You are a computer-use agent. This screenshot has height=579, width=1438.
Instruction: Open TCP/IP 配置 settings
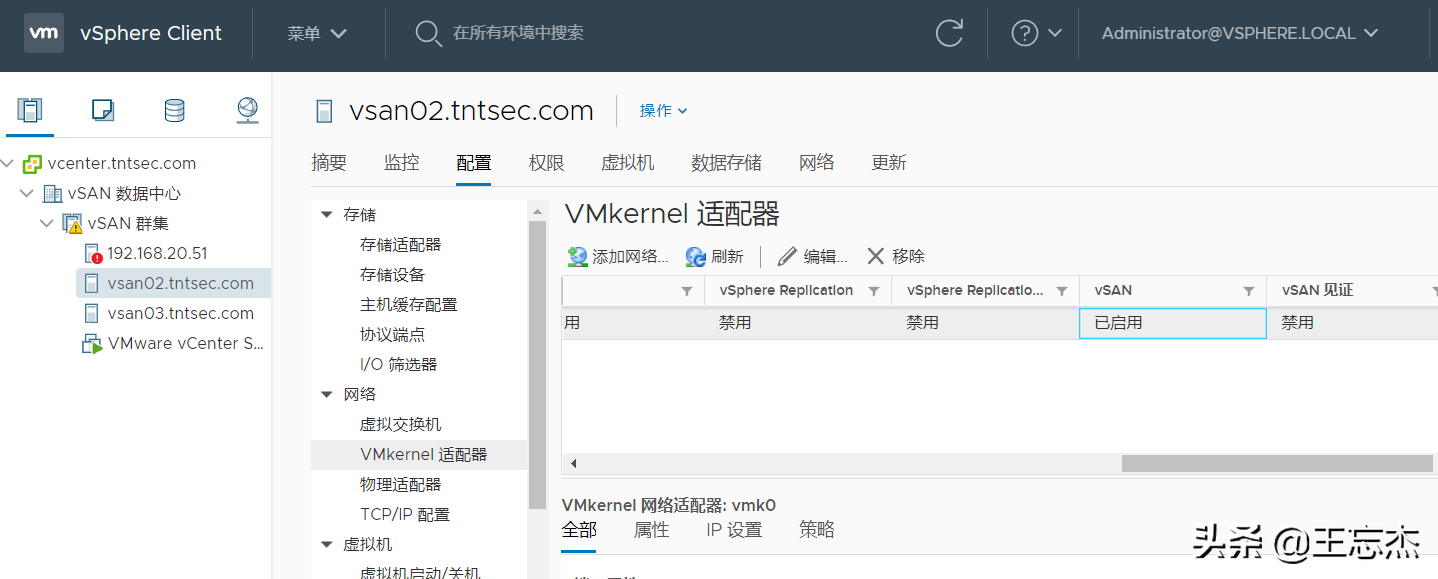coord(405,515)
